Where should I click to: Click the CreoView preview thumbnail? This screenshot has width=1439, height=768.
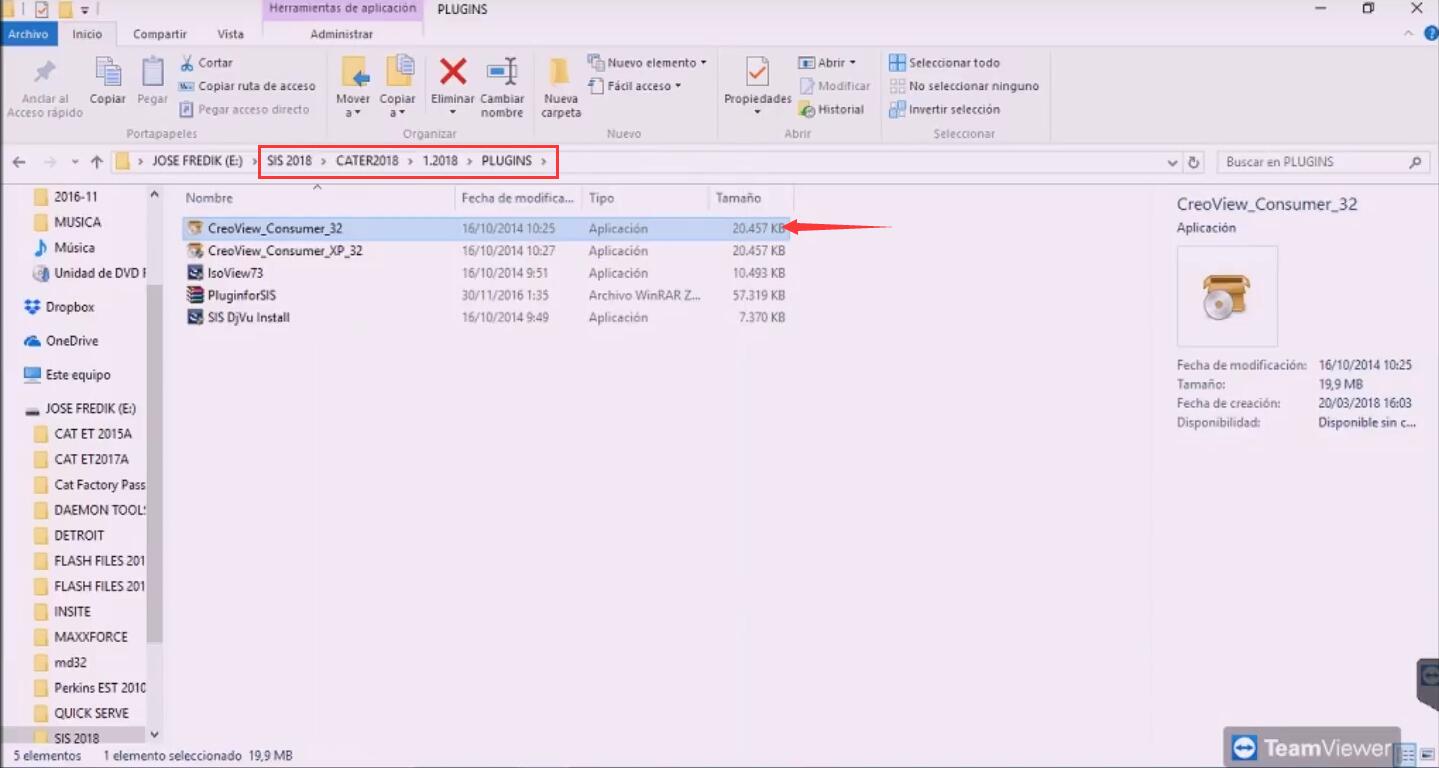tap(1227, 296)
